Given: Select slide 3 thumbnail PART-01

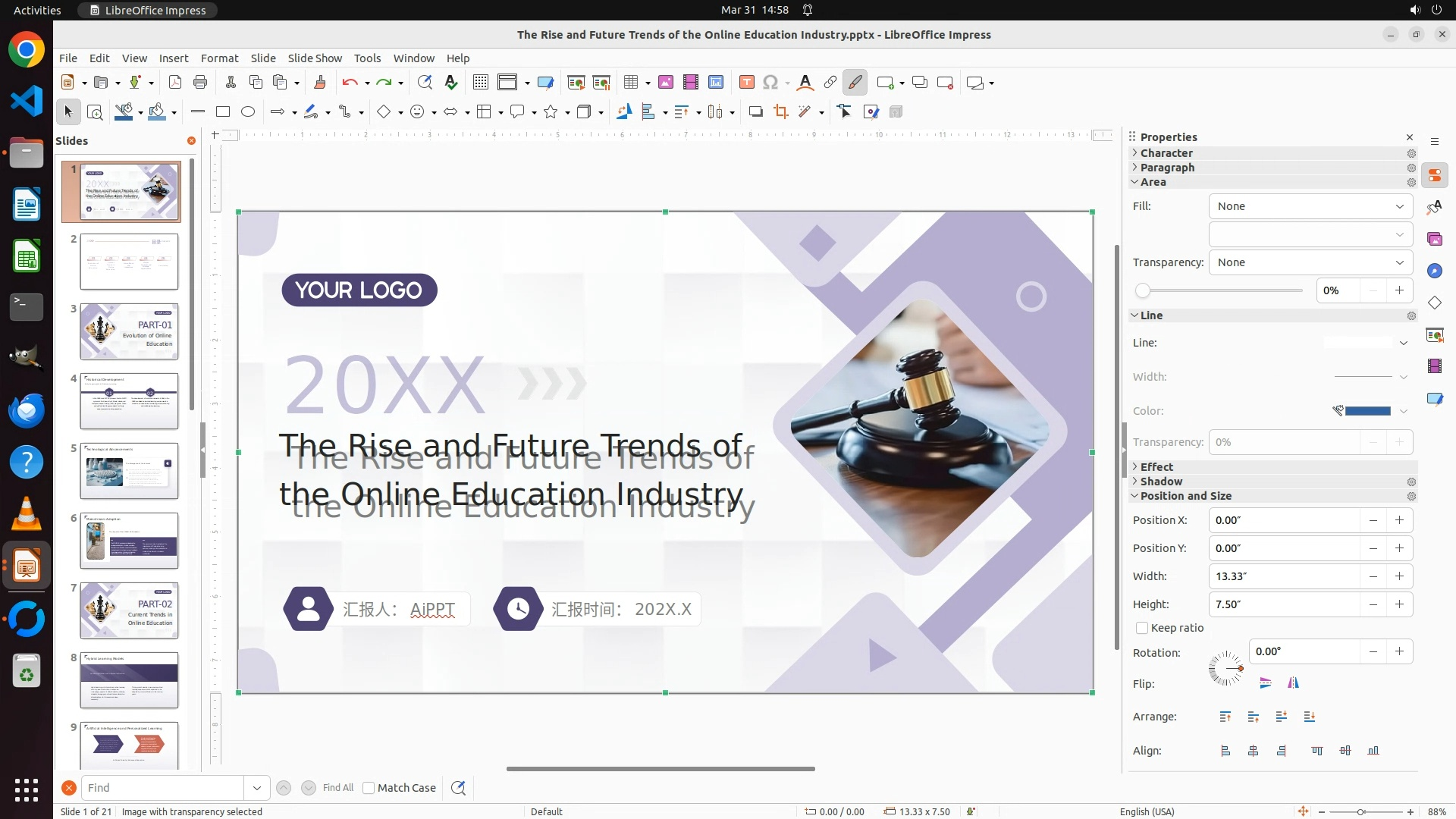Looking at the screenshot, I should (x=129, y=331).
